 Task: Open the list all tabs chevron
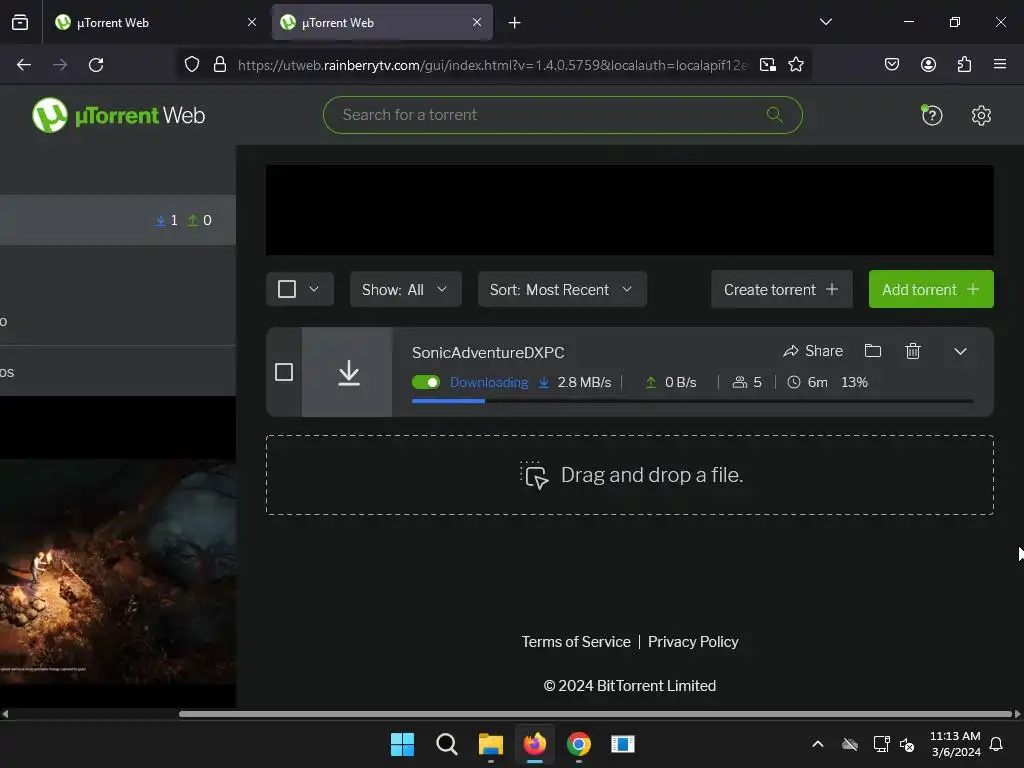[x=825, y=22]
